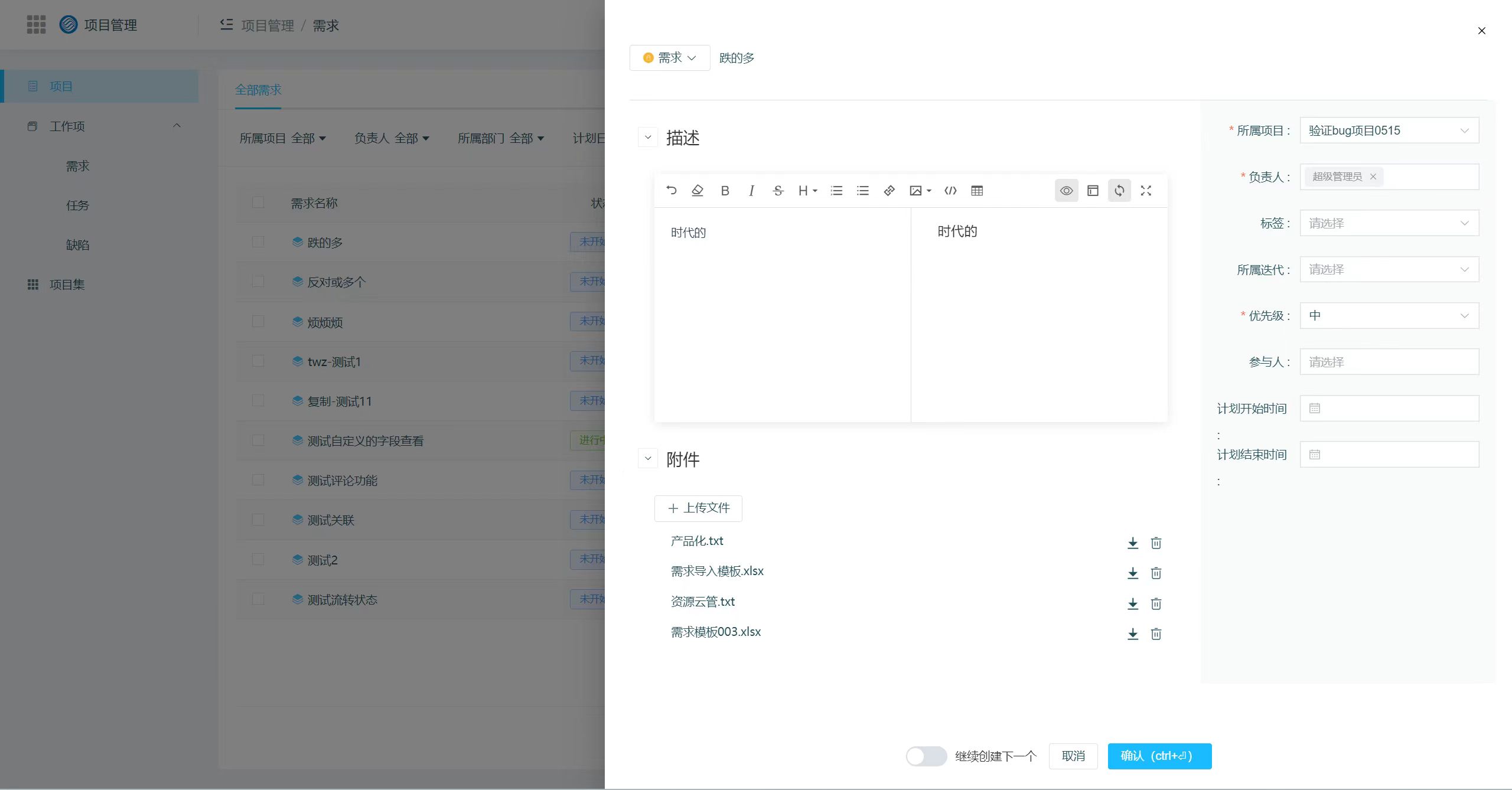Open the 所属迭代 select dropdown
The height and width of the screenshot is (790, 1512).
[1389, 269]
